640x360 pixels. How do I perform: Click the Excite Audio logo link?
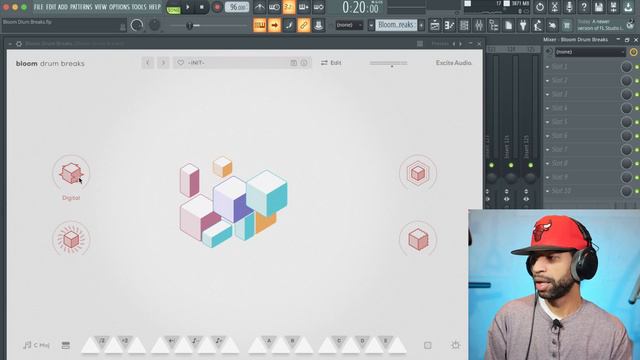453,63
